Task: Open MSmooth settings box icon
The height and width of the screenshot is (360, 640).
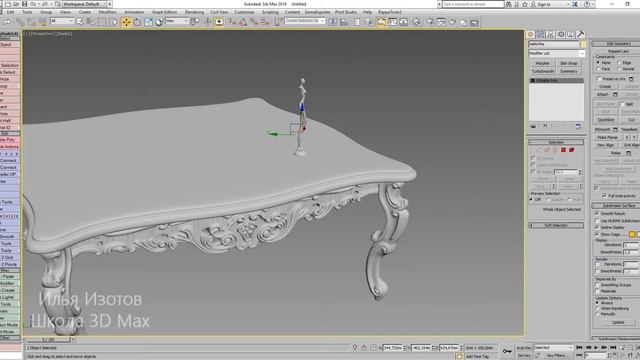Action: tap(616, 129)
